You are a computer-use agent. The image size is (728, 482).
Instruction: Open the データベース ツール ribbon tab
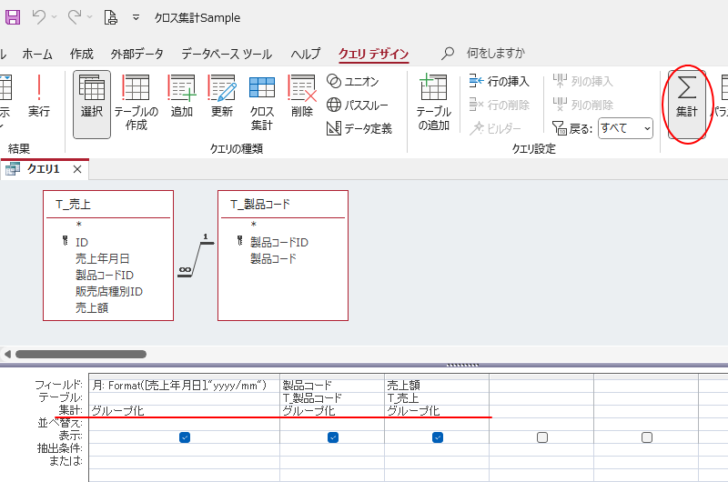click(227, 54)
